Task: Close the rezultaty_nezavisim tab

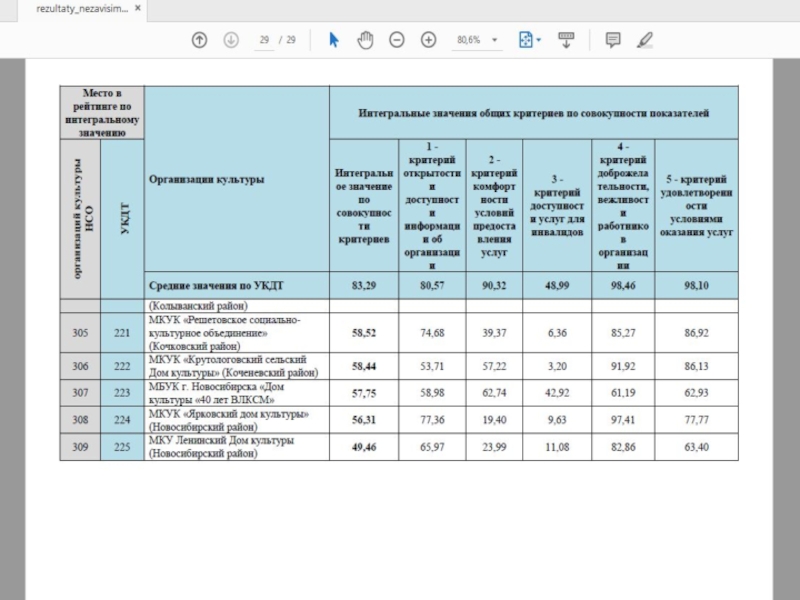Action: coord(146,8)
